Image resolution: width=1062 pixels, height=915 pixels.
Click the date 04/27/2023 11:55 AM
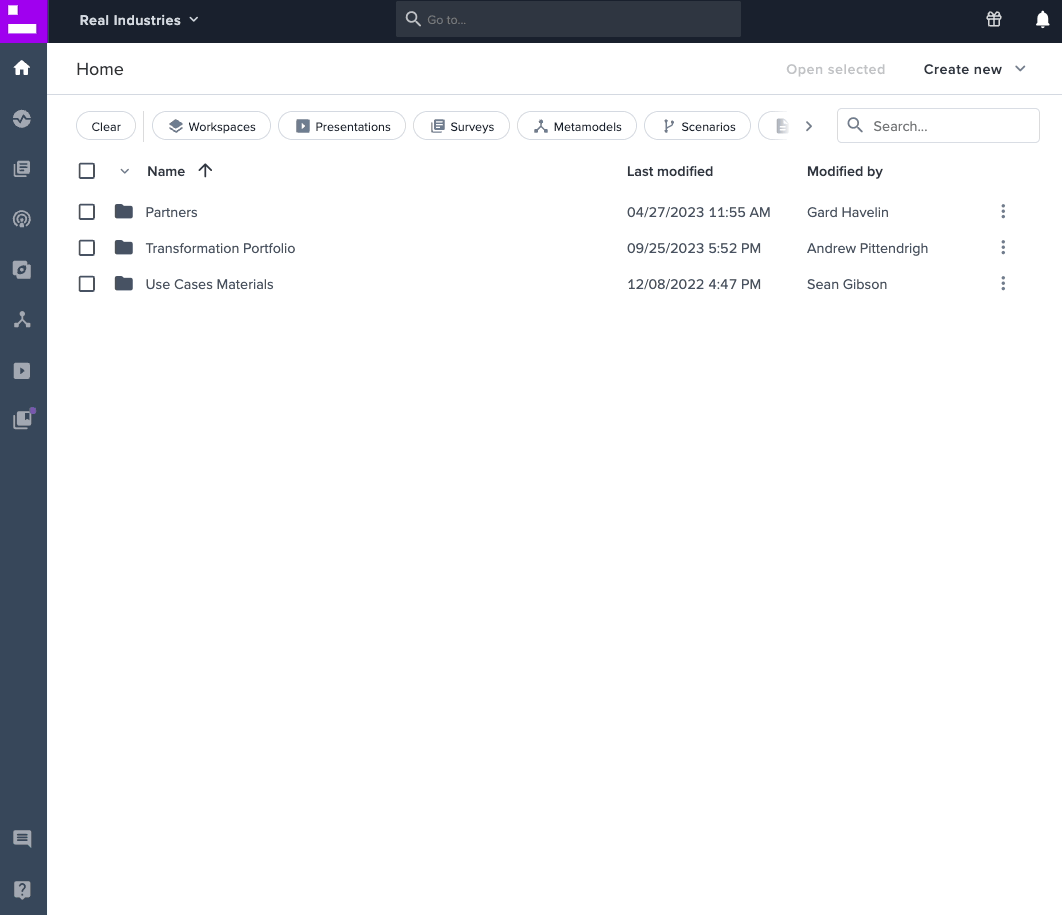click(x=698, y=212)
